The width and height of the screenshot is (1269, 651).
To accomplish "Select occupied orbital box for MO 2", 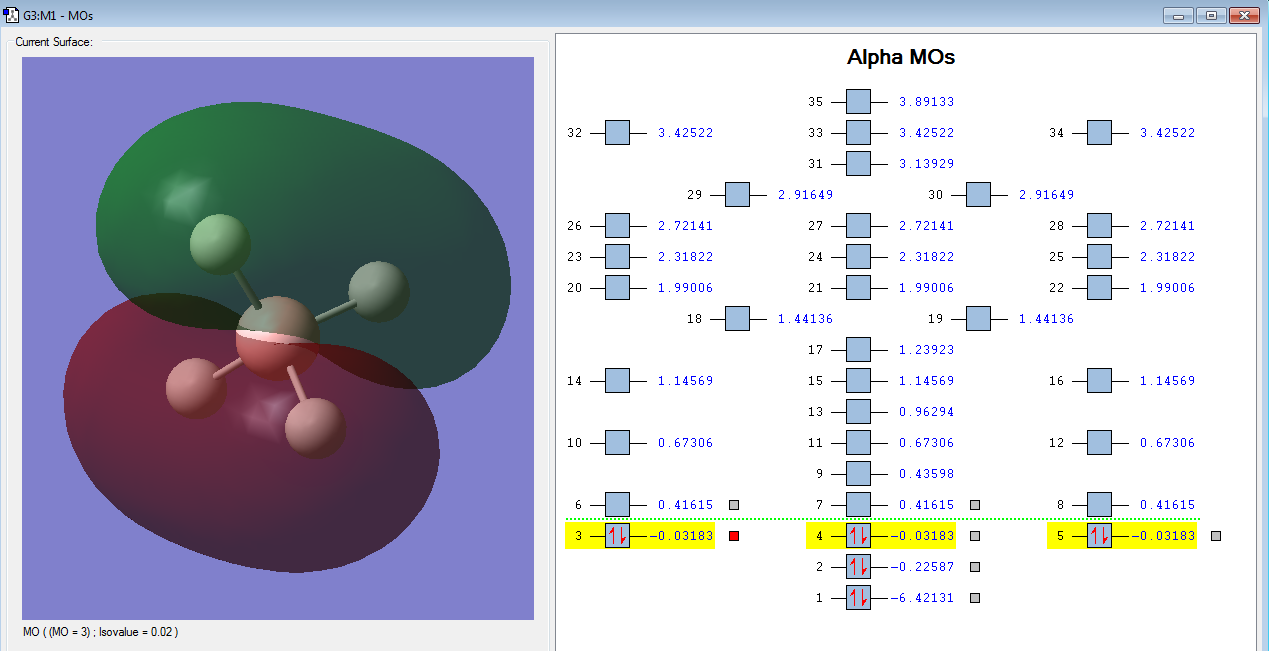I will tap(858, 567).
